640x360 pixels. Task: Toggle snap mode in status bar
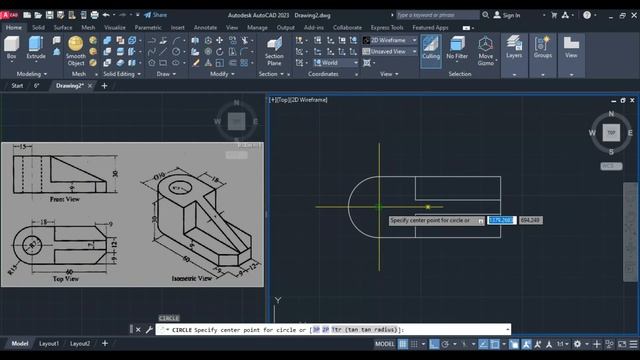coord(414,344)
